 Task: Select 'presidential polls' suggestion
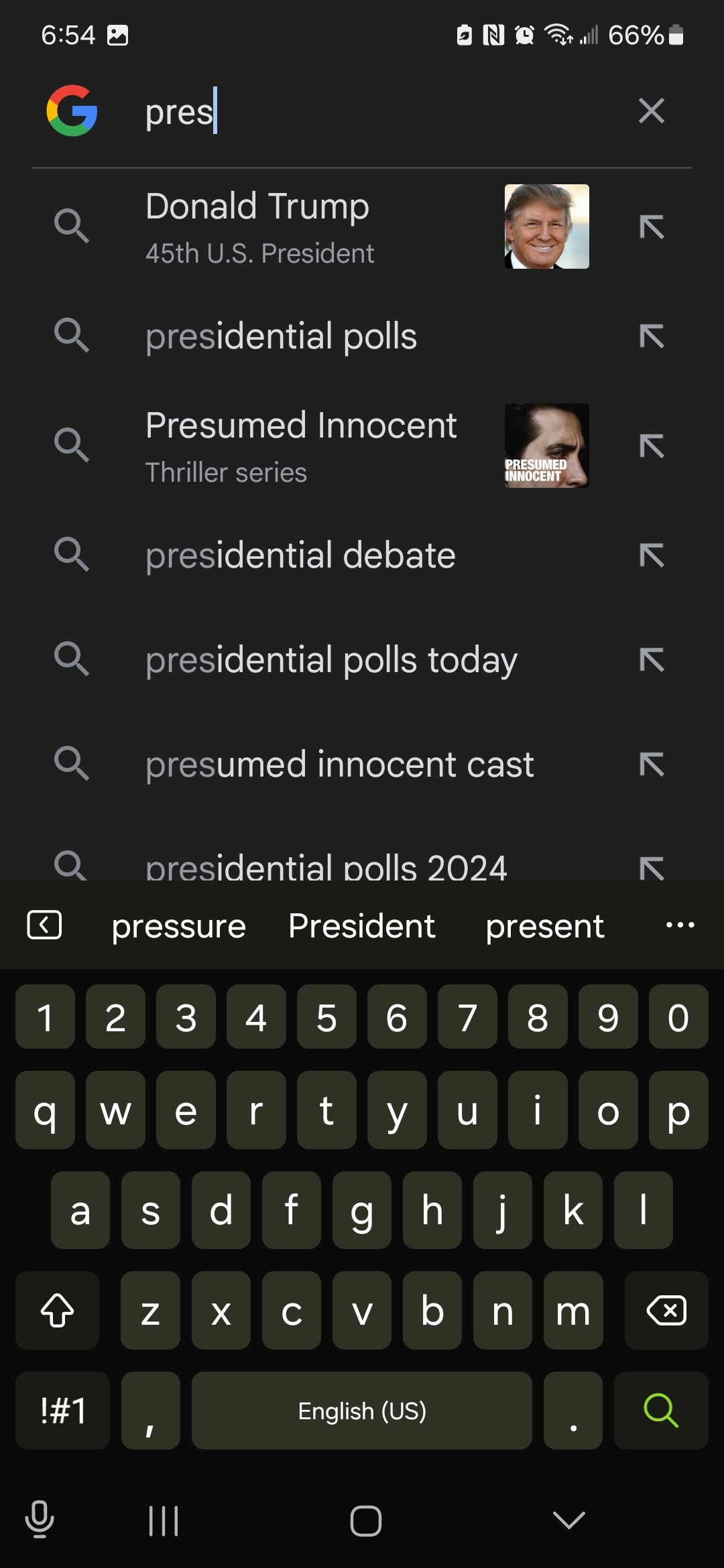pyautogui.click(x=282, y=336)
